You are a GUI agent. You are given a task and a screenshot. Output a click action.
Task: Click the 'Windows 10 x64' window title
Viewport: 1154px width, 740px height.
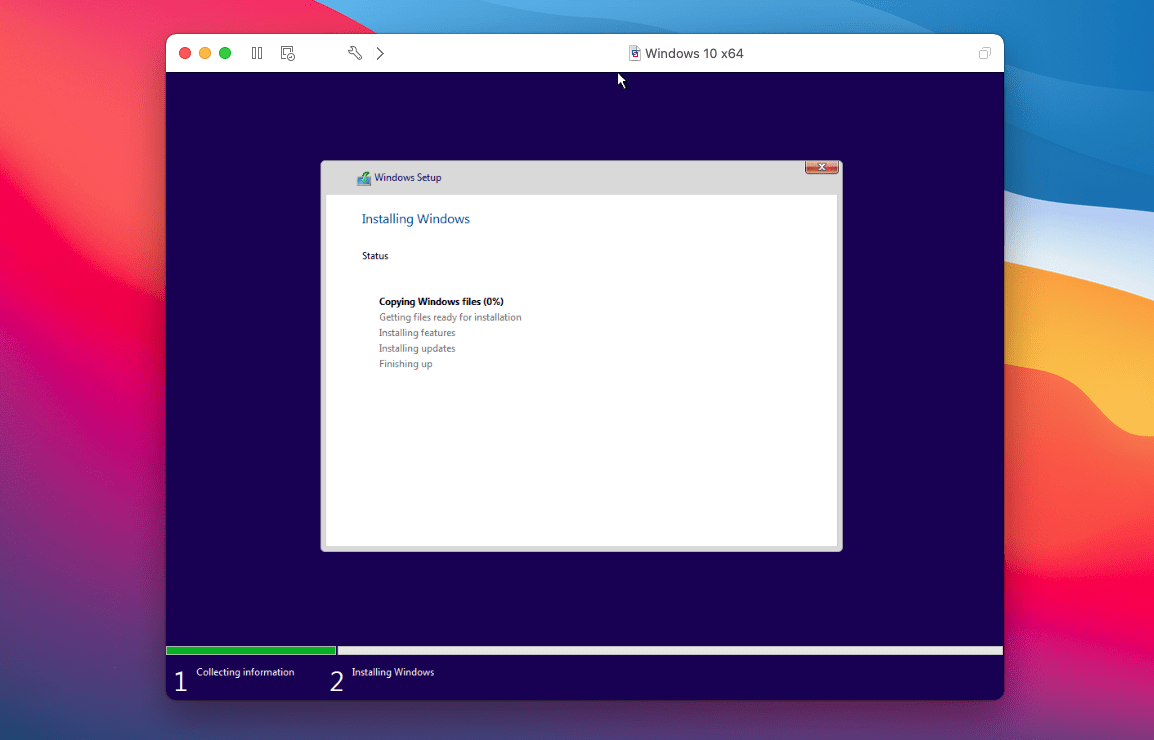point(694,53)
